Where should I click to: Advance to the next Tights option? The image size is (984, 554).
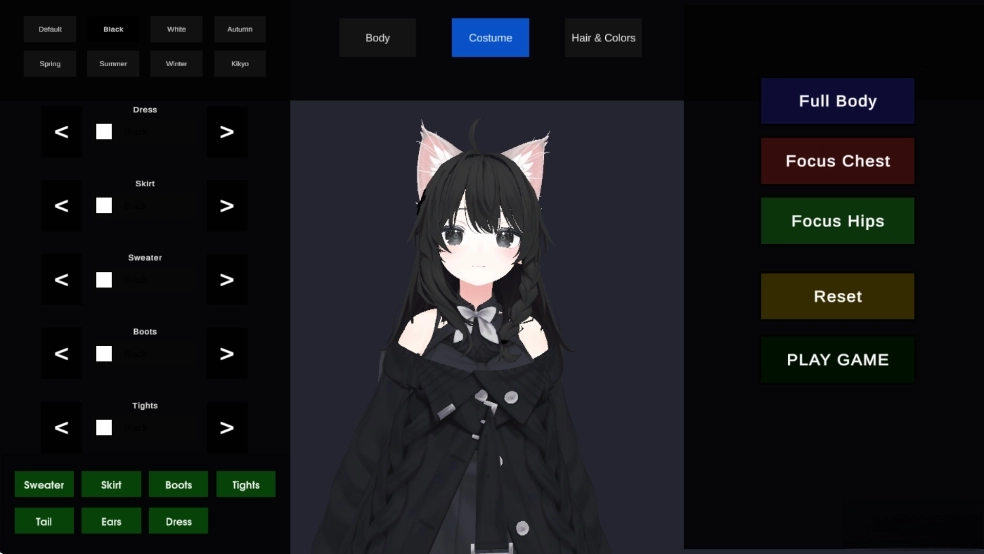(x=227, y=428)
